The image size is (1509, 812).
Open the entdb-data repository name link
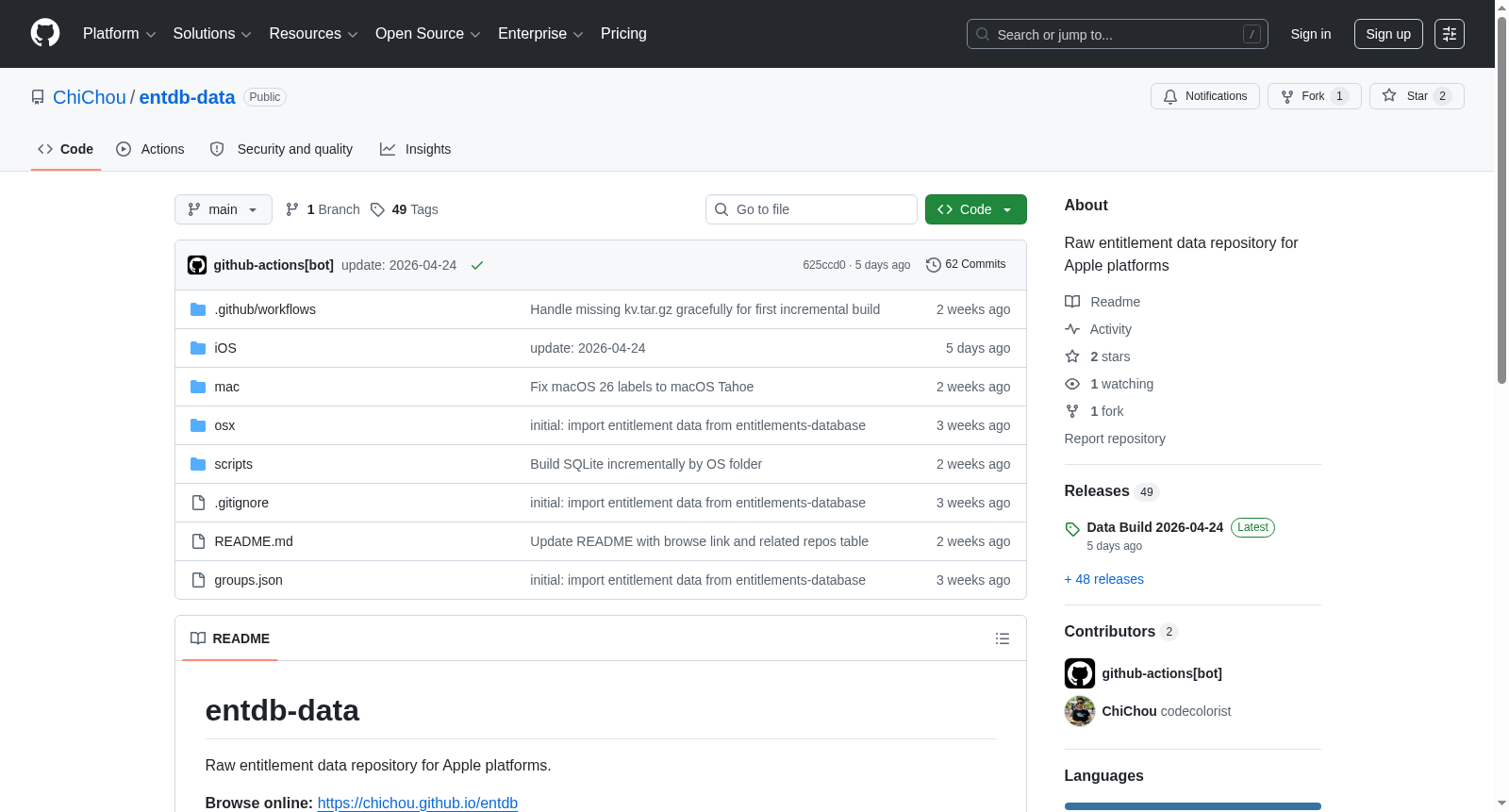[187, 97]
